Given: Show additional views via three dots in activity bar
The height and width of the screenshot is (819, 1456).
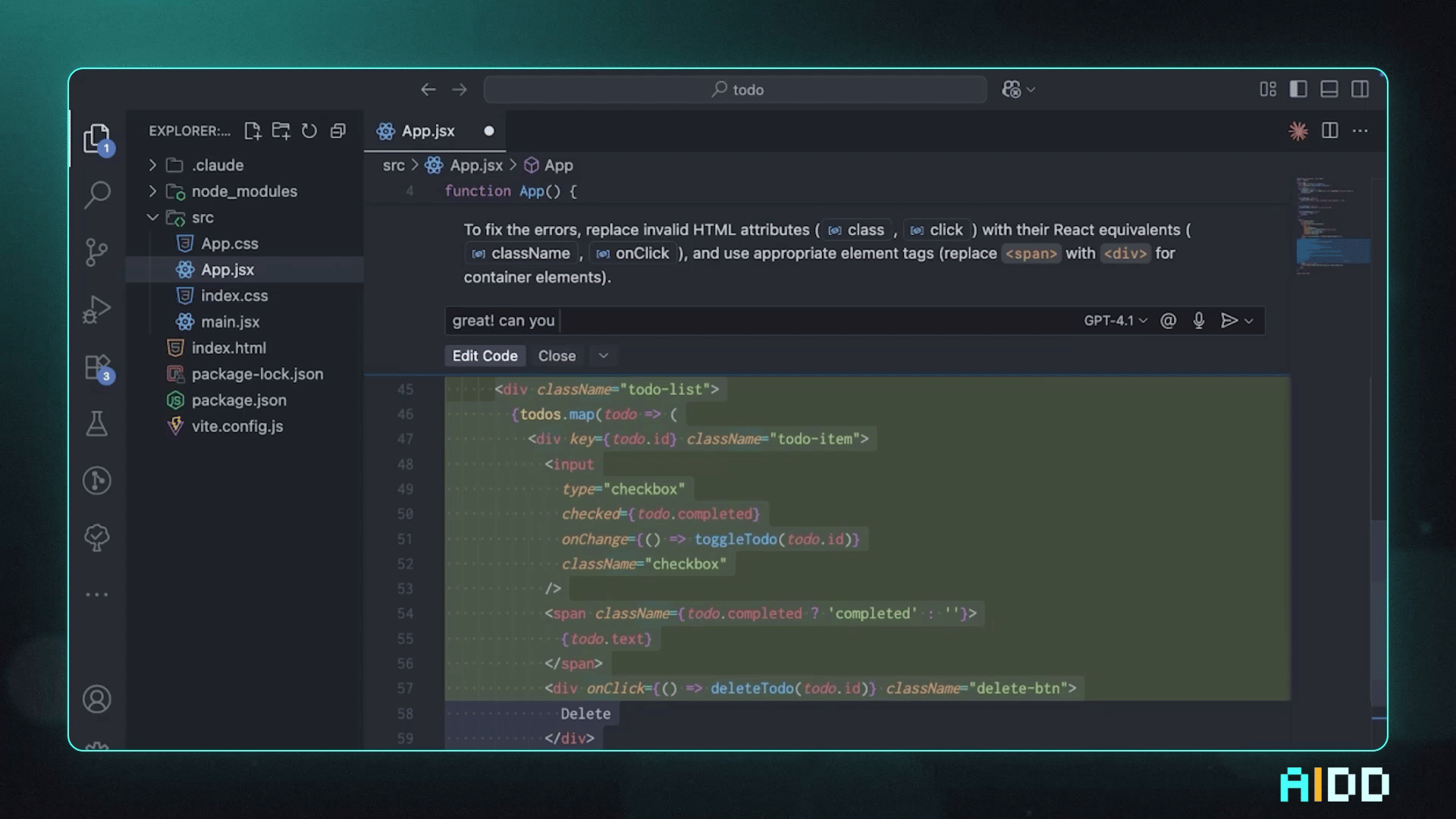Looking at the screenshot, I should pyautogui.click(x=97, y=595).
